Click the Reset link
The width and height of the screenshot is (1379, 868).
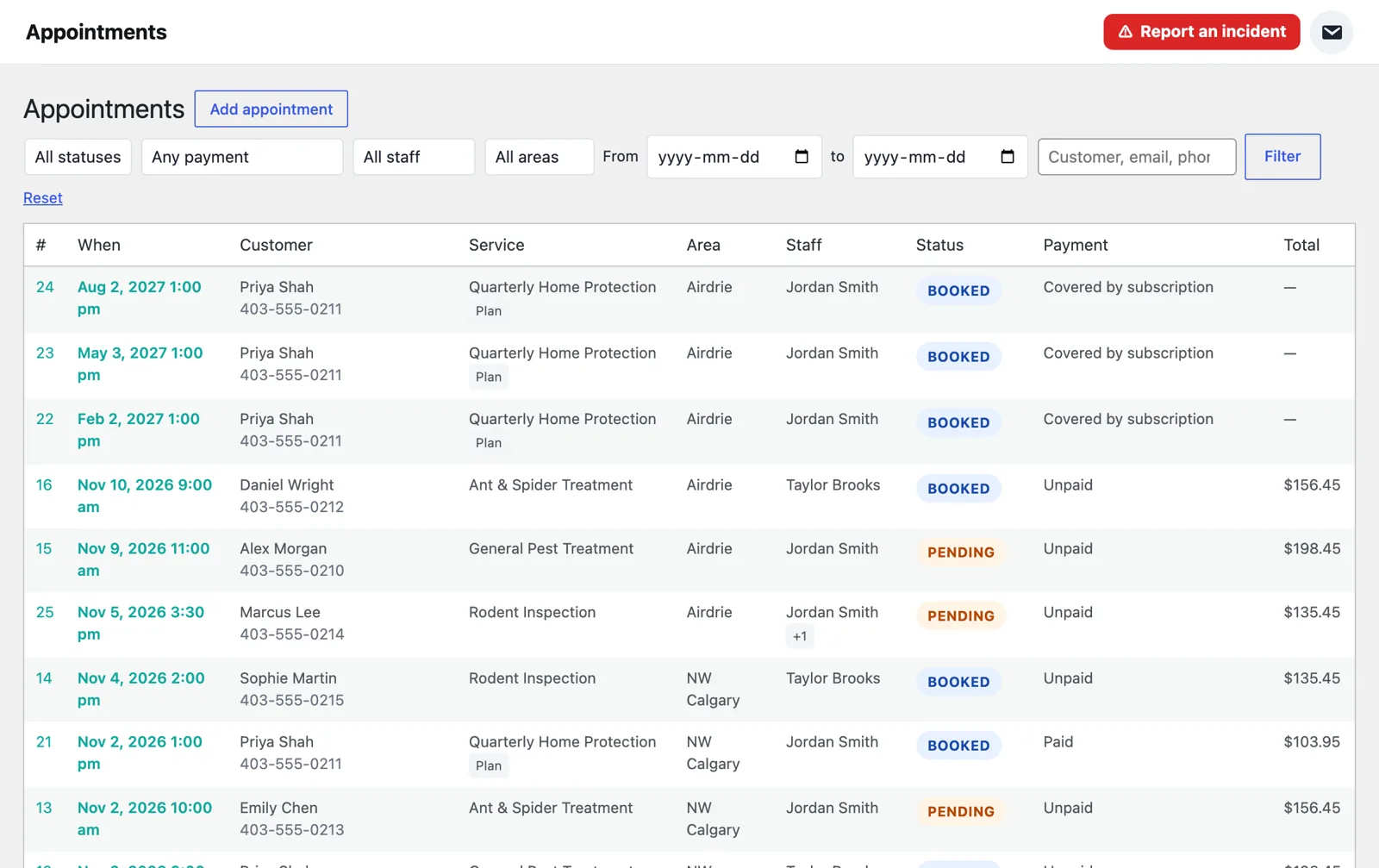tap(43, 198)
